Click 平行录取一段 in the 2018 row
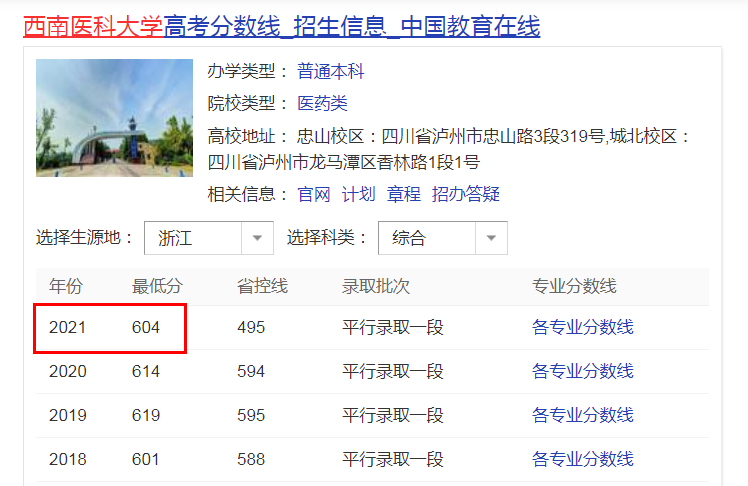This screenshot has width=748, height=486. [x=393, y=459]
